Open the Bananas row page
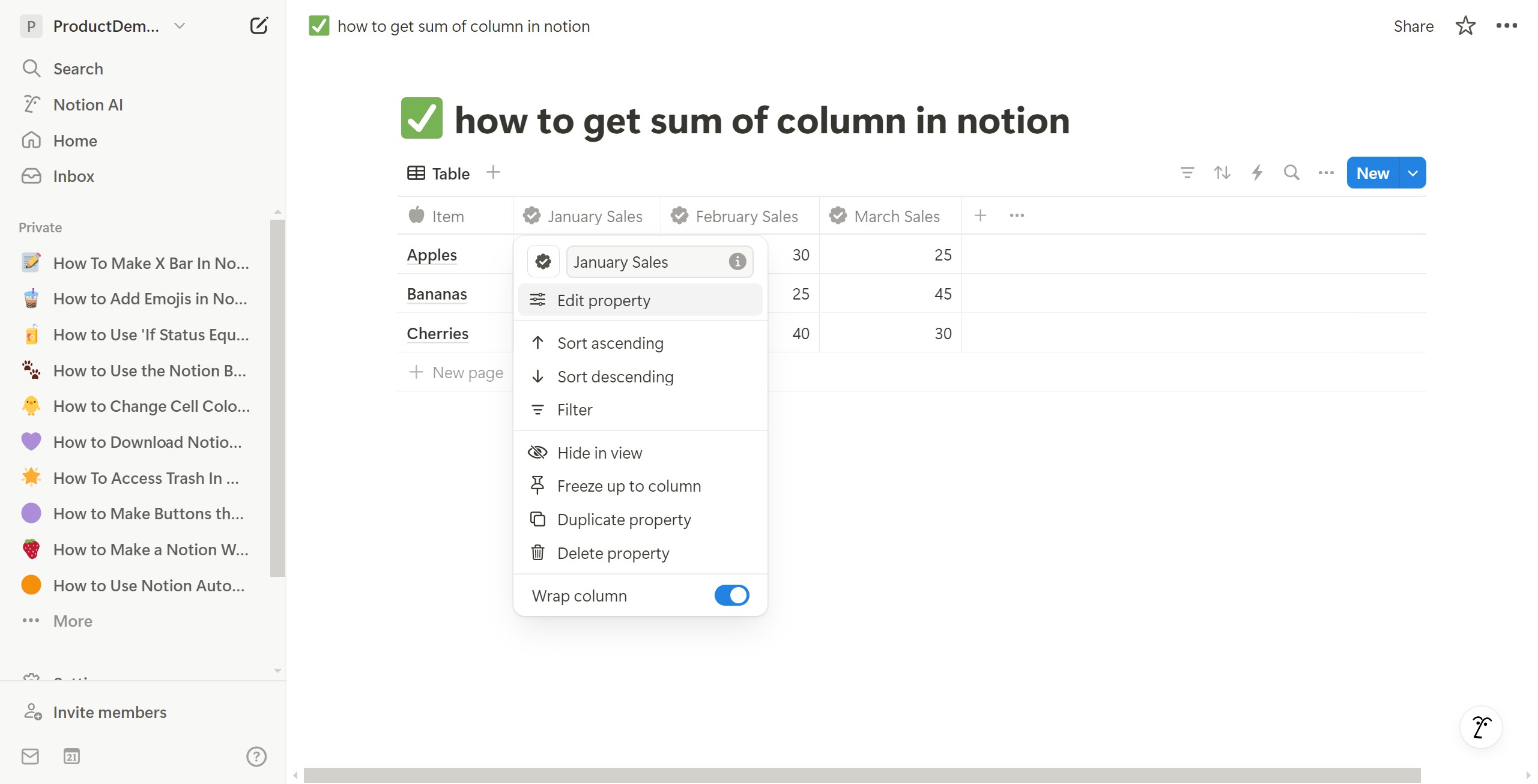 tap(437, 294)
